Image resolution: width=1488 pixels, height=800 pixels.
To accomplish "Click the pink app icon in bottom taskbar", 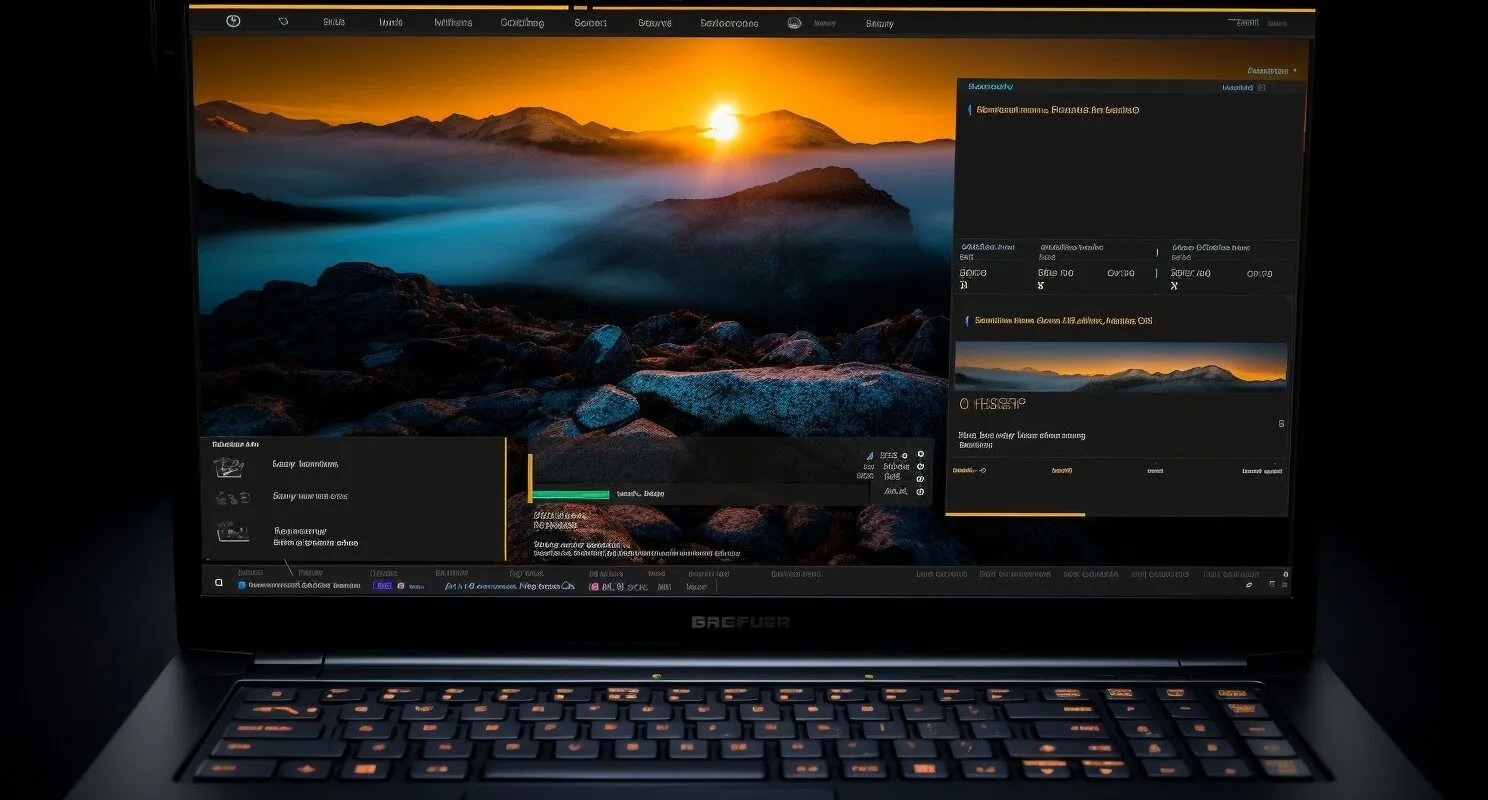I will [594, 586].
